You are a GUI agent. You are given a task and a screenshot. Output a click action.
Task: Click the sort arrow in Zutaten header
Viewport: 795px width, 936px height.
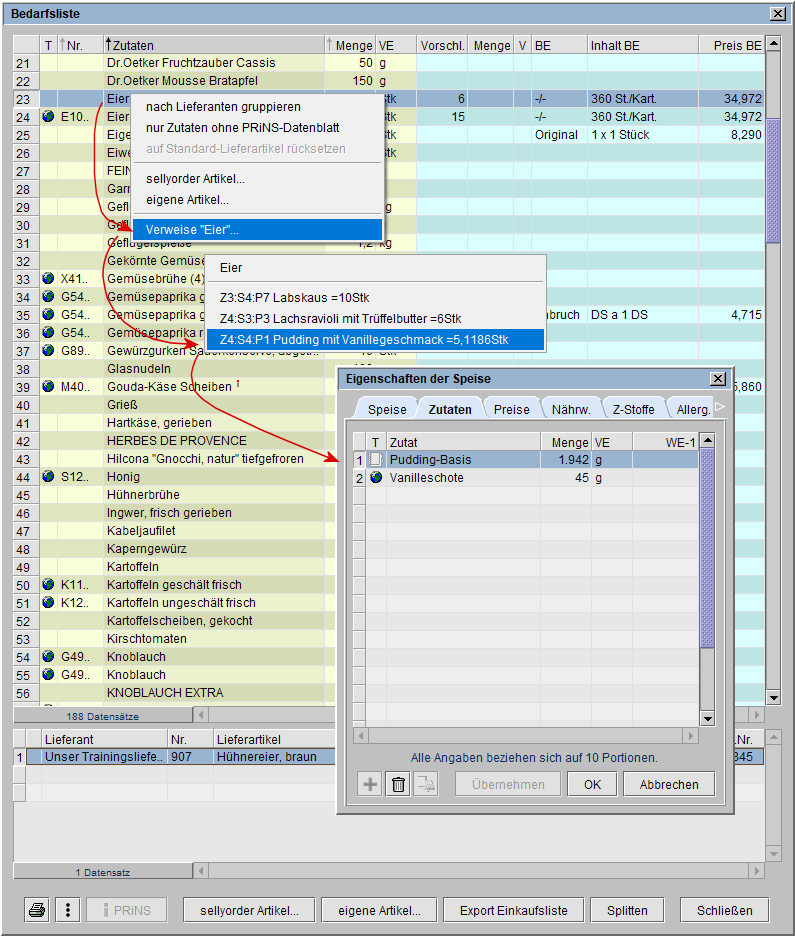[108, 46]
